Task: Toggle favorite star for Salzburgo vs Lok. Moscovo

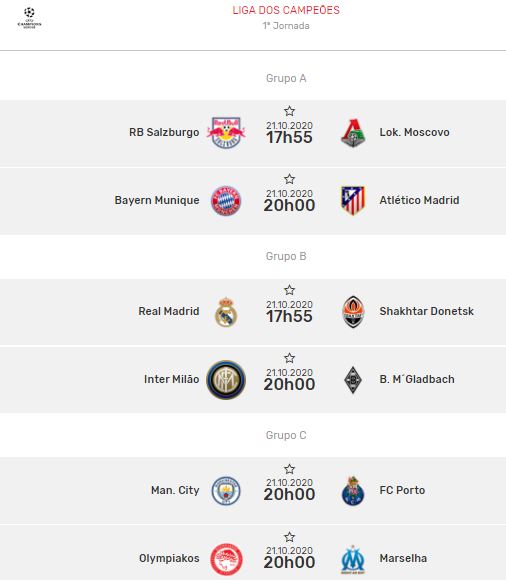Action: [290, 111]
